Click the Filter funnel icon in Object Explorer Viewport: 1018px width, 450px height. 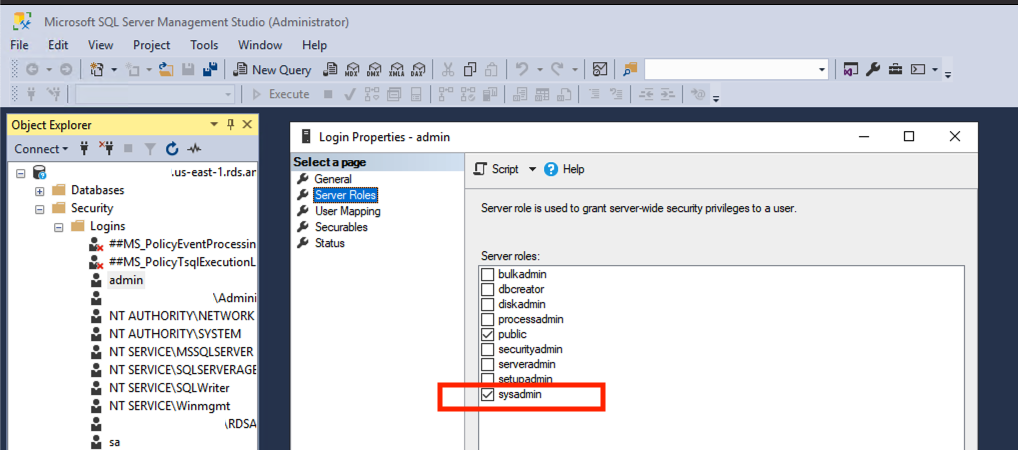pos(150,149)
